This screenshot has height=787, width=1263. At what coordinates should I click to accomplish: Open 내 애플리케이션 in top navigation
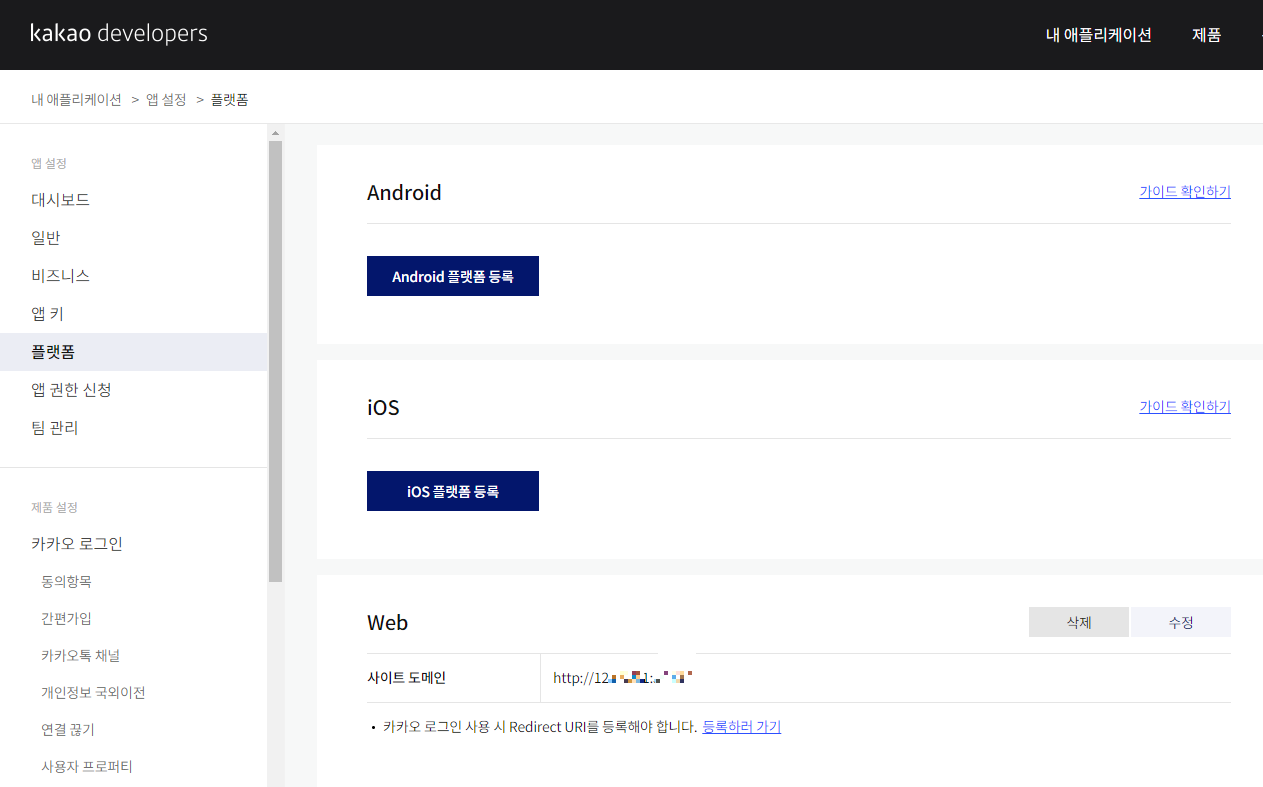click(1099, 35)
